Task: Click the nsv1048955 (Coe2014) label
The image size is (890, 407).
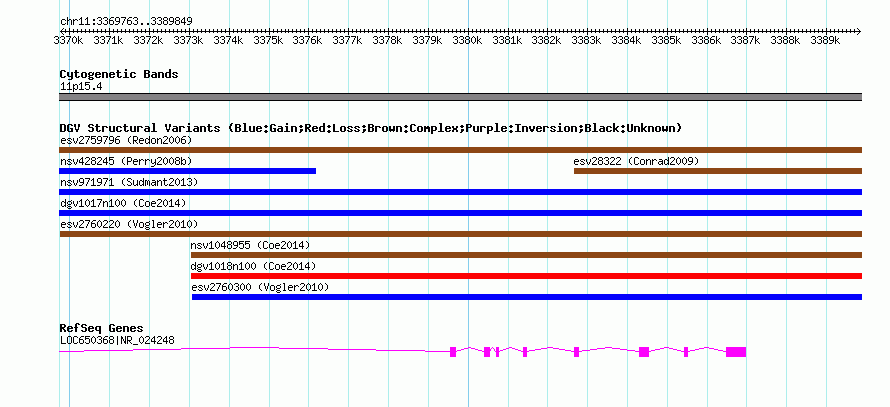Action: [250, 245]
